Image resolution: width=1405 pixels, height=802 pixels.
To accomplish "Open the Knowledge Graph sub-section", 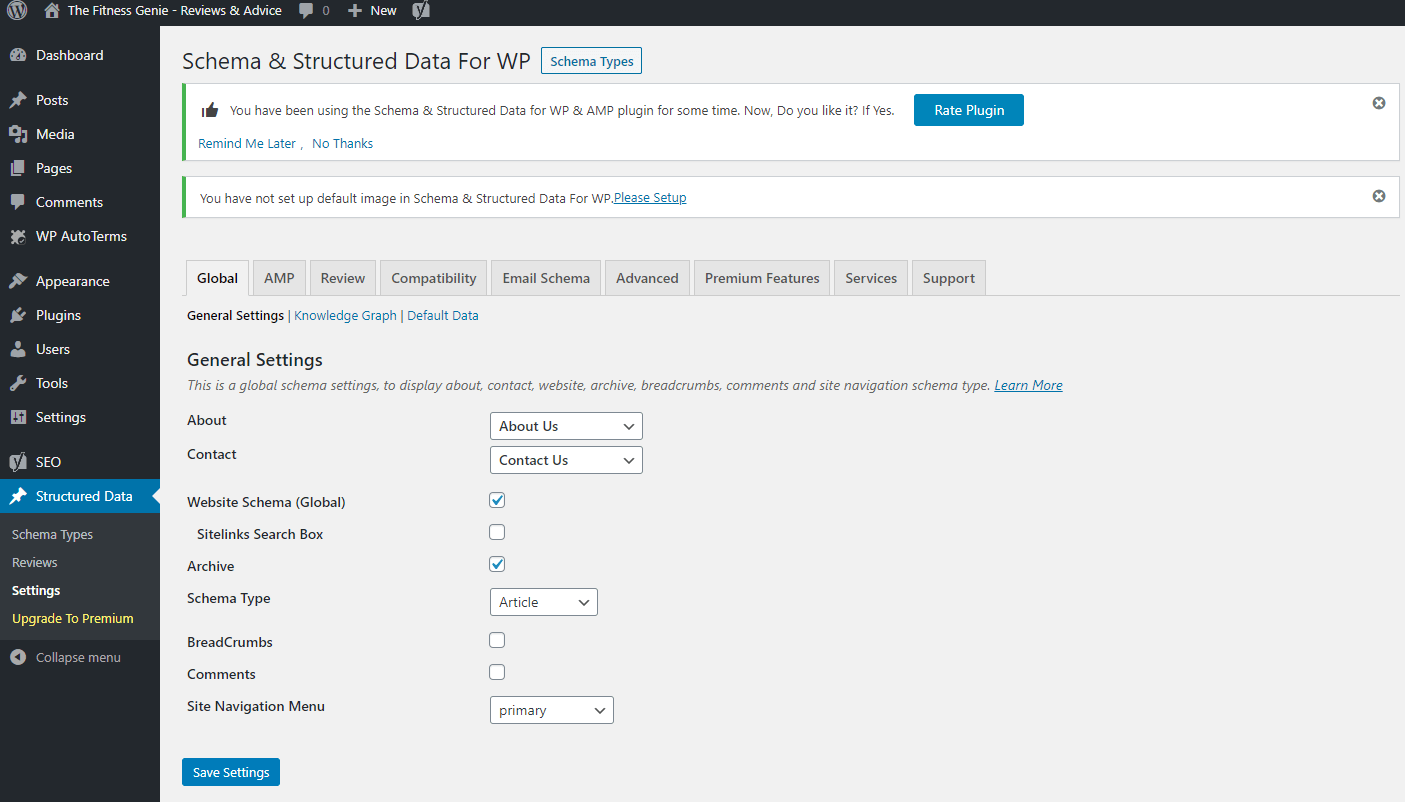I will click(345, 315).
